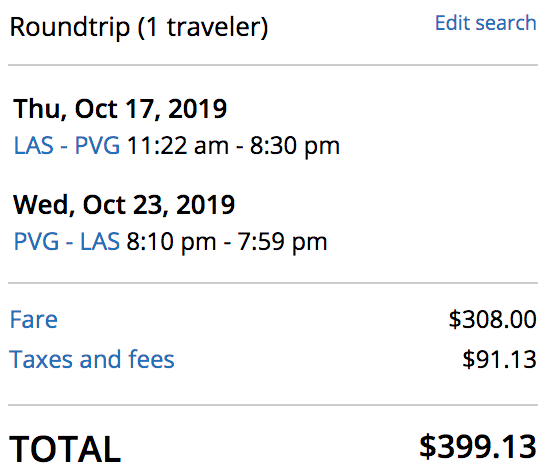Open the Taxes and fees link
Image resolution: width=548 pixels, height=476 pixels.
point(92,359)
